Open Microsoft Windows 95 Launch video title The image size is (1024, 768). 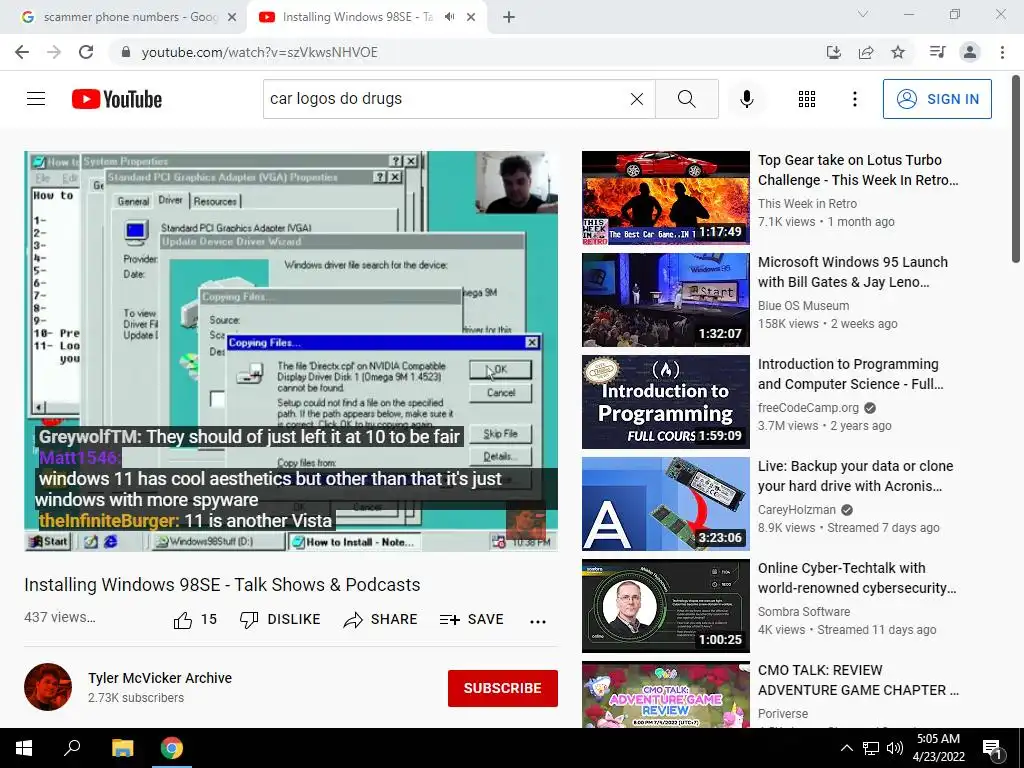coord(852,272)
